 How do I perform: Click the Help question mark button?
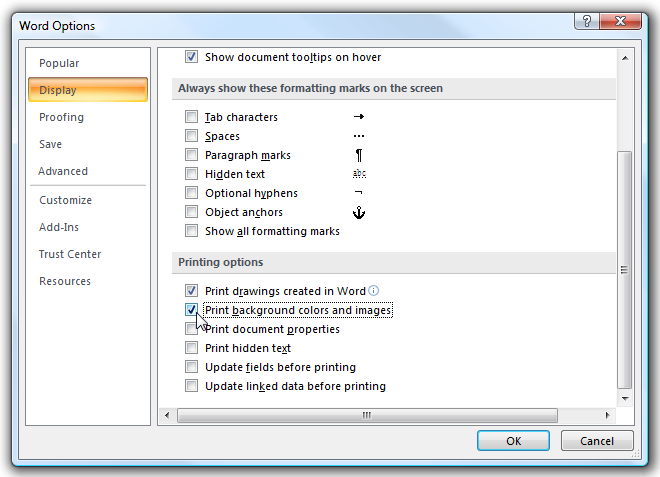click(x=587, y=21)
